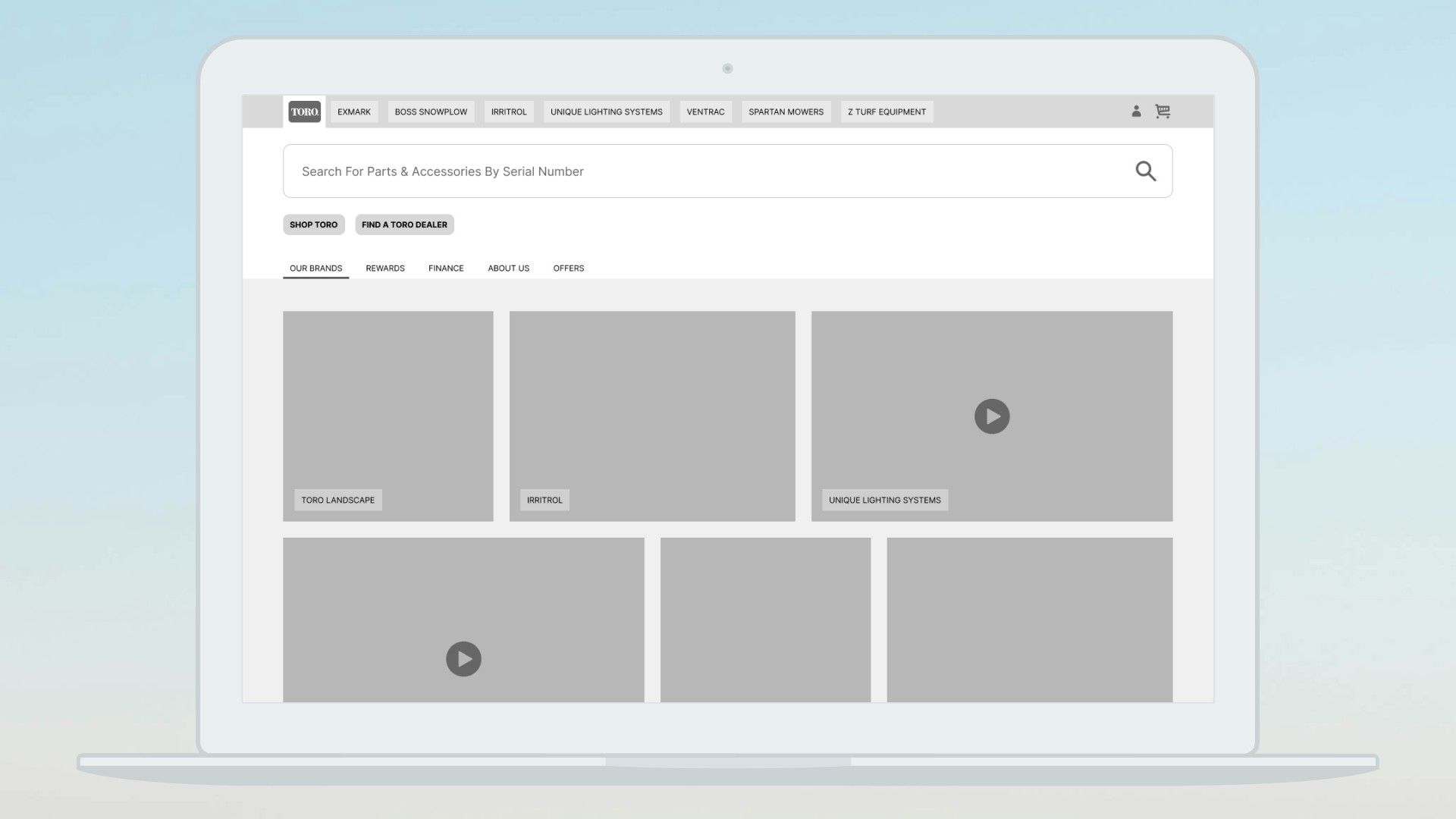The width and height of the screenshot is (1456, 819).
Task: Play the bottom-left tile video
Action: coord(463,659)
